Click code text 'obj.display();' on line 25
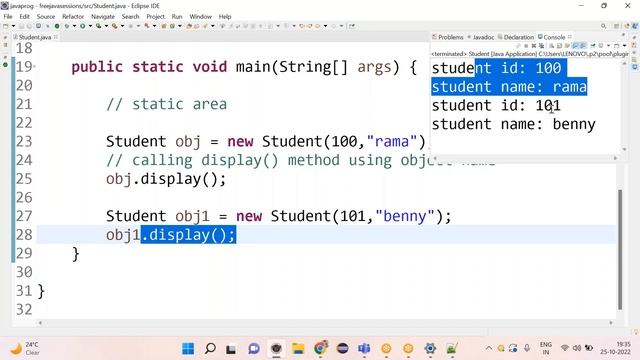The image size is (640, 360). 166,179
